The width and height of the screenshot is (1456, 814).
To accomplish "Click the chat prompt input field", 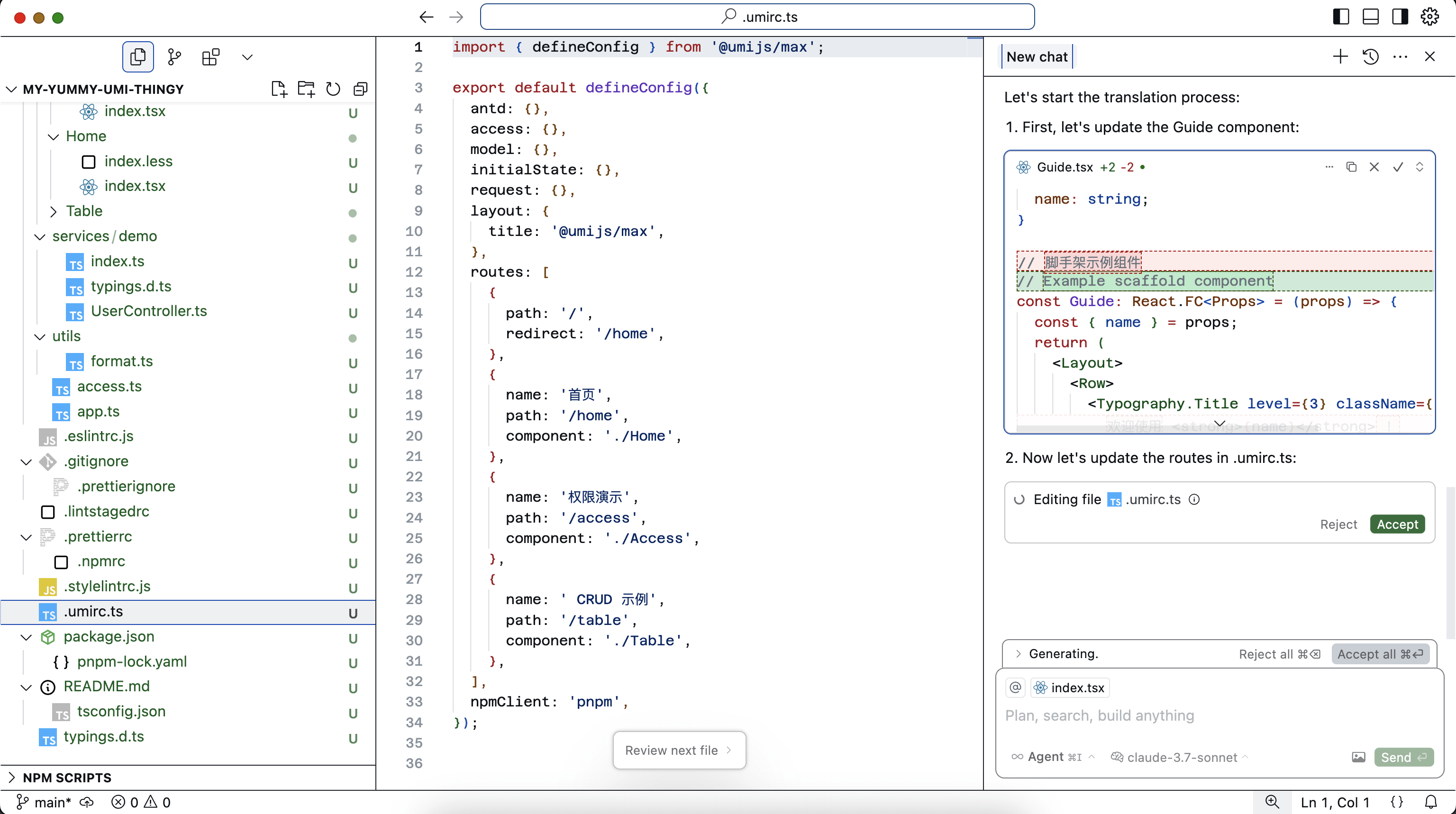I will click(1220, 716).
